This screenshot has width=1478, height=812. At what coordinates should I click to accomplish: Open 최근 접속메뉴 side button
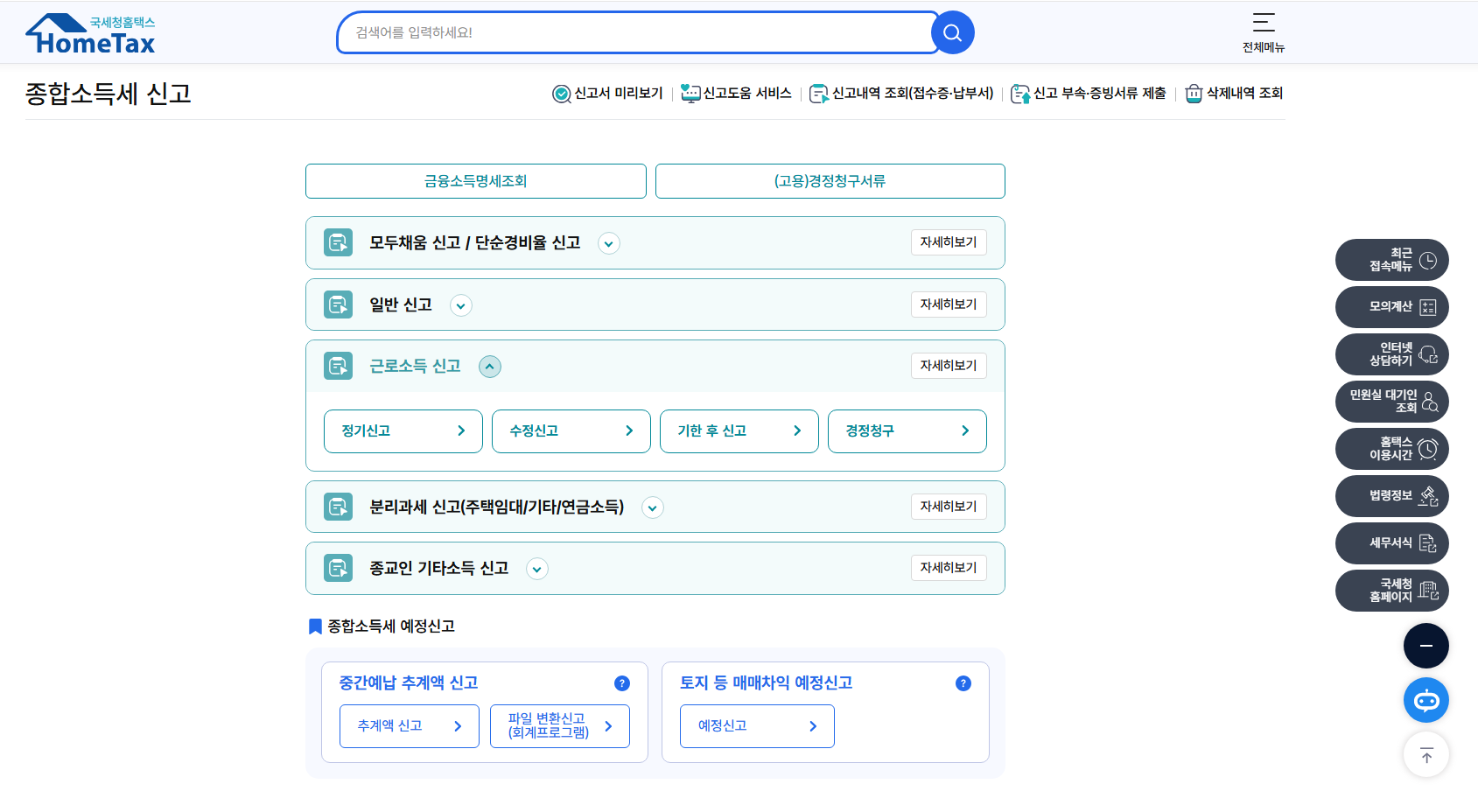coord(1392,260)
